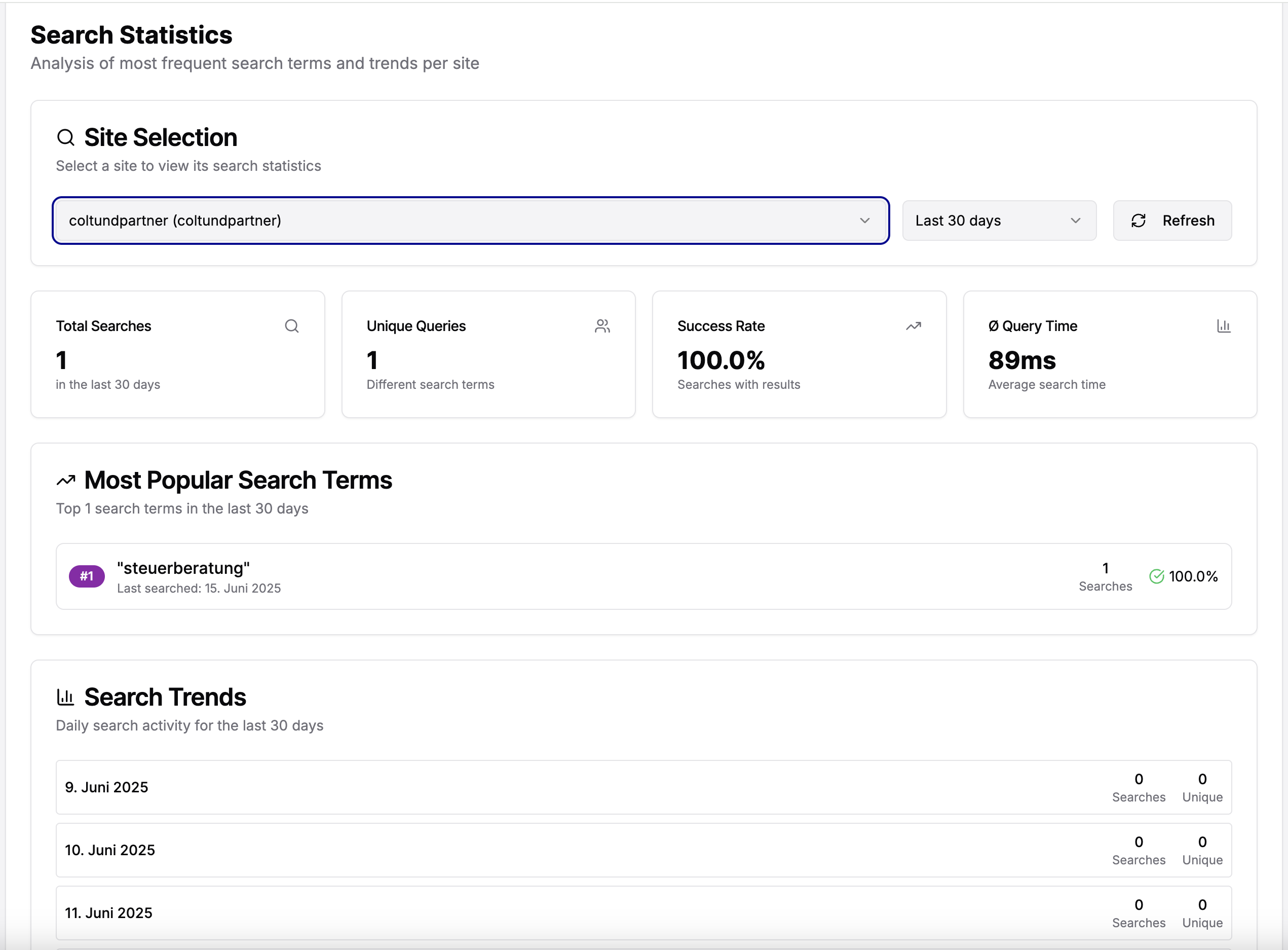This screenshot has width=1288, height=950.
Task: Click the bar chart icon on Query Time card
Action: click(1224, 325)
